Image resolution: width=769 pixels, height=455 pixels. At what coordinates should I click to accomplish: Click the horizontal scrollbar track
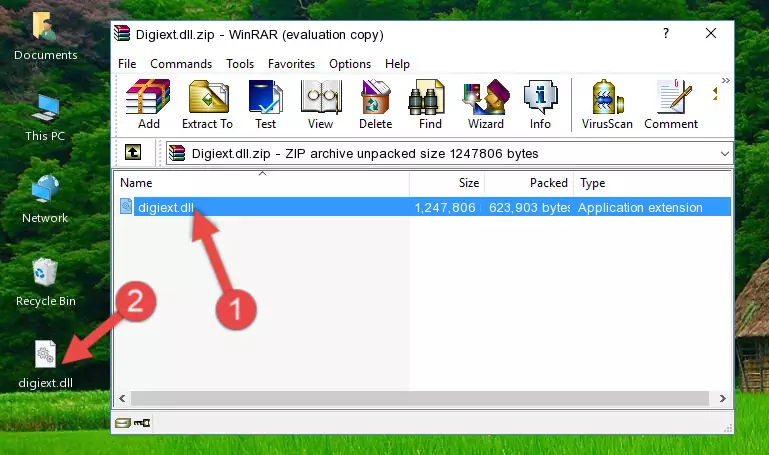[x=420, y=398]
